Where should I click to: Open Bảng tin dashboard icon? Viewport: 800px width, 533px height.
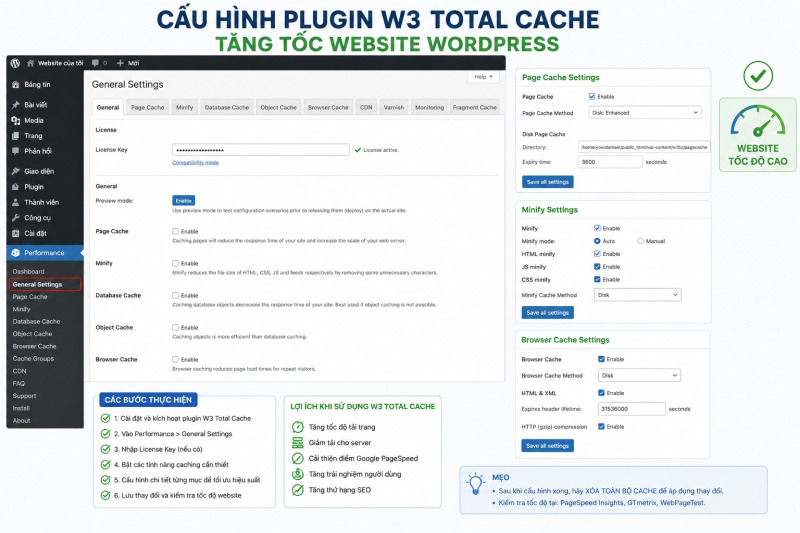click(x=16, y=85)
